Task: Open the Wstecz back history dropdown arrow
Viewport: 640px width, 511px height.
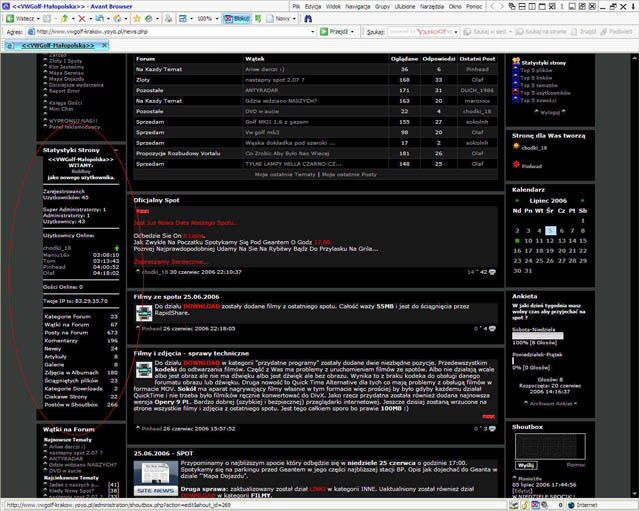Action: coord(38,19)
